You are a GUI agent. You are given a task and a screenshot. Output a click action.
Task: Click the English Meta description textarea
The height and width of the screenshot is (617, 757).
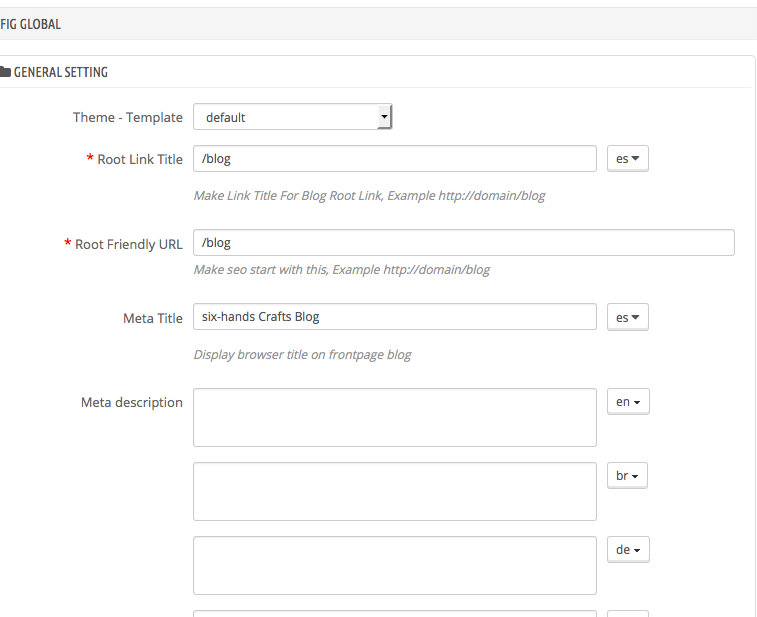(395, 418)
